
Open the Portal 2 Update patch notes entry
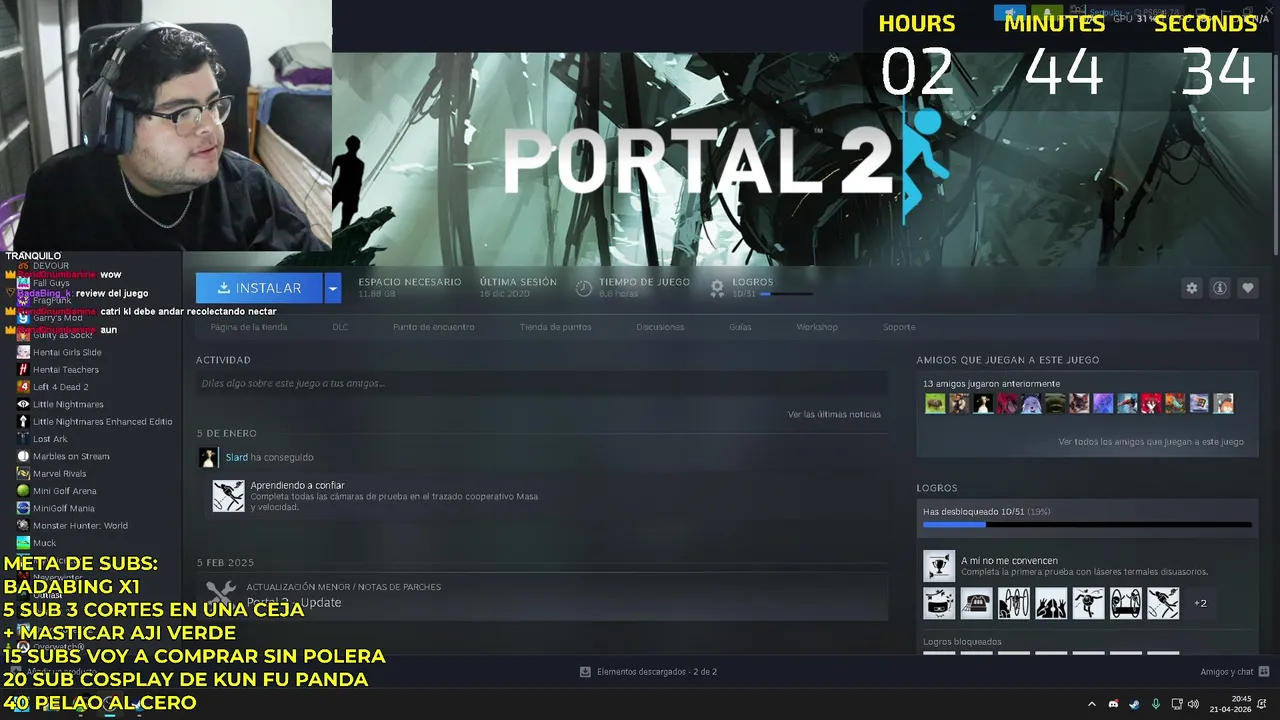(x=542, y=596)
